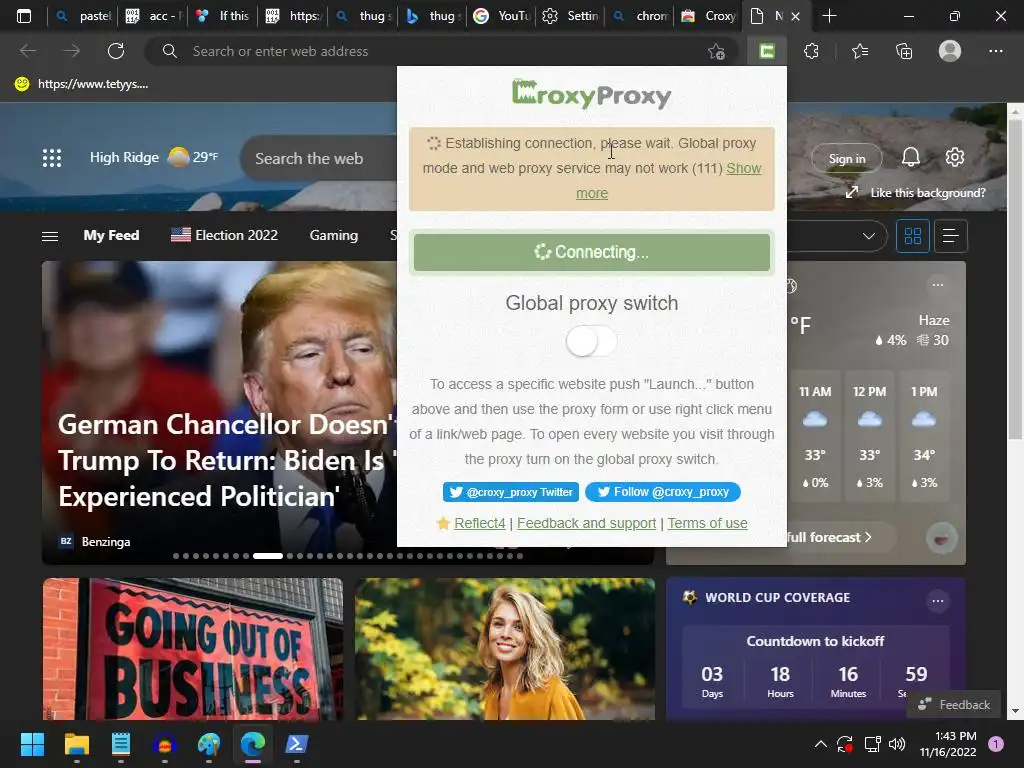
Task: Go back to previous page
Action: point(28,51)
